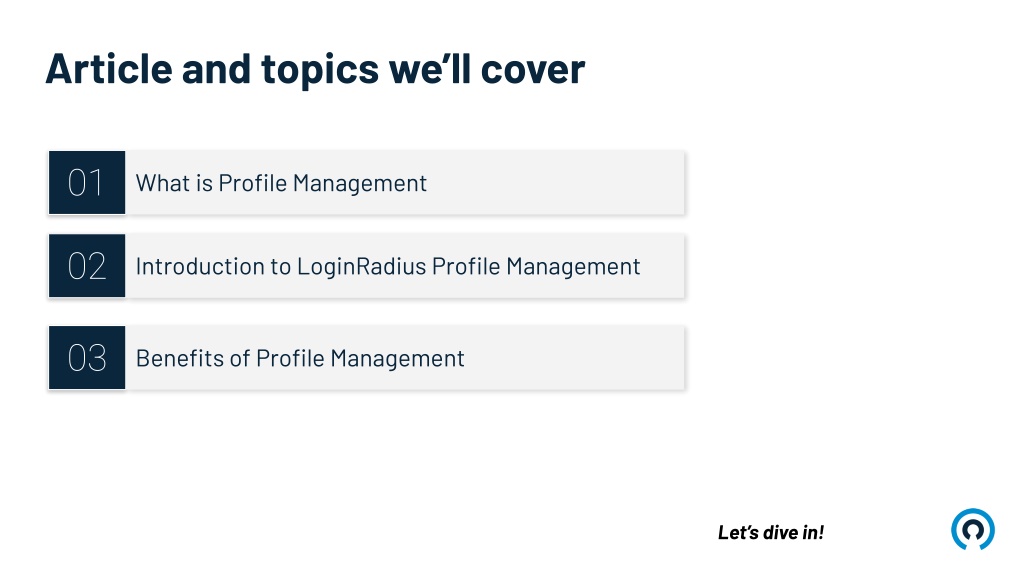Open the 'What is Profile Management' topic
The width and height of the screenshot is (1024, 576).
tap(281, 184)
